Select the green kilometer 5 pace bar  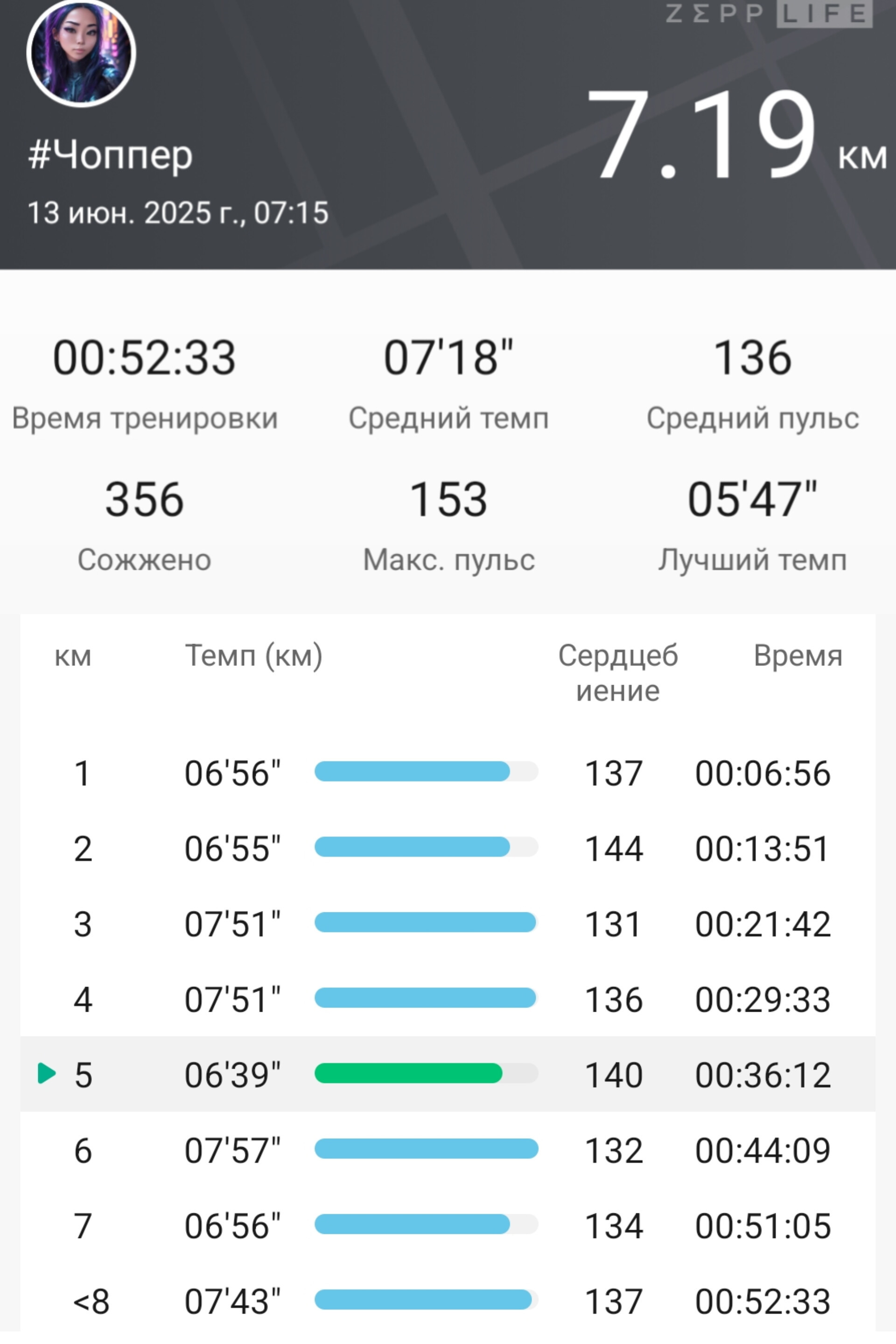426,1073
